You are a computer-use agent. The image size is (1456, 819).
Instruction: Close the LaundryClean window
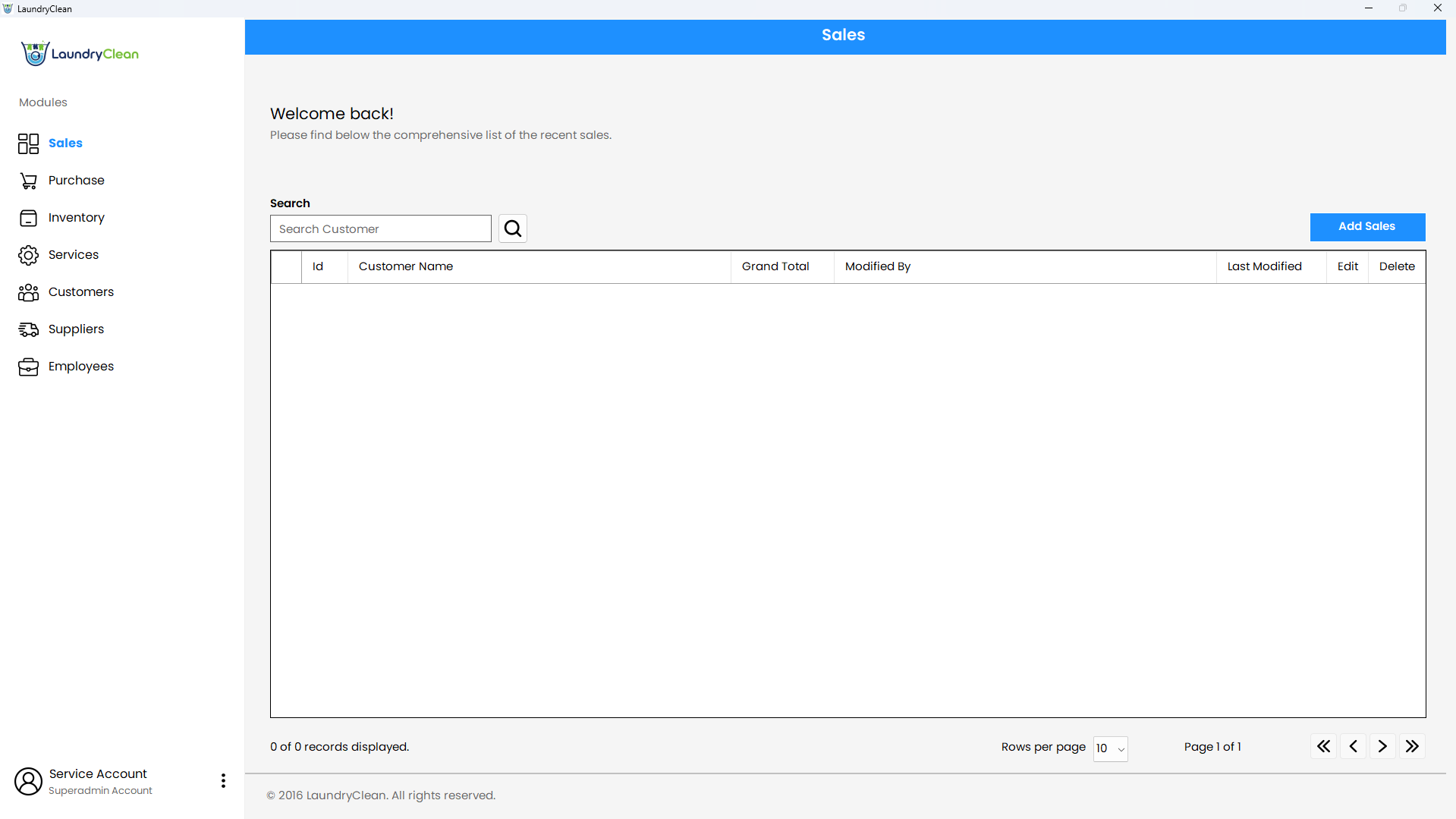pos(1437,8)
